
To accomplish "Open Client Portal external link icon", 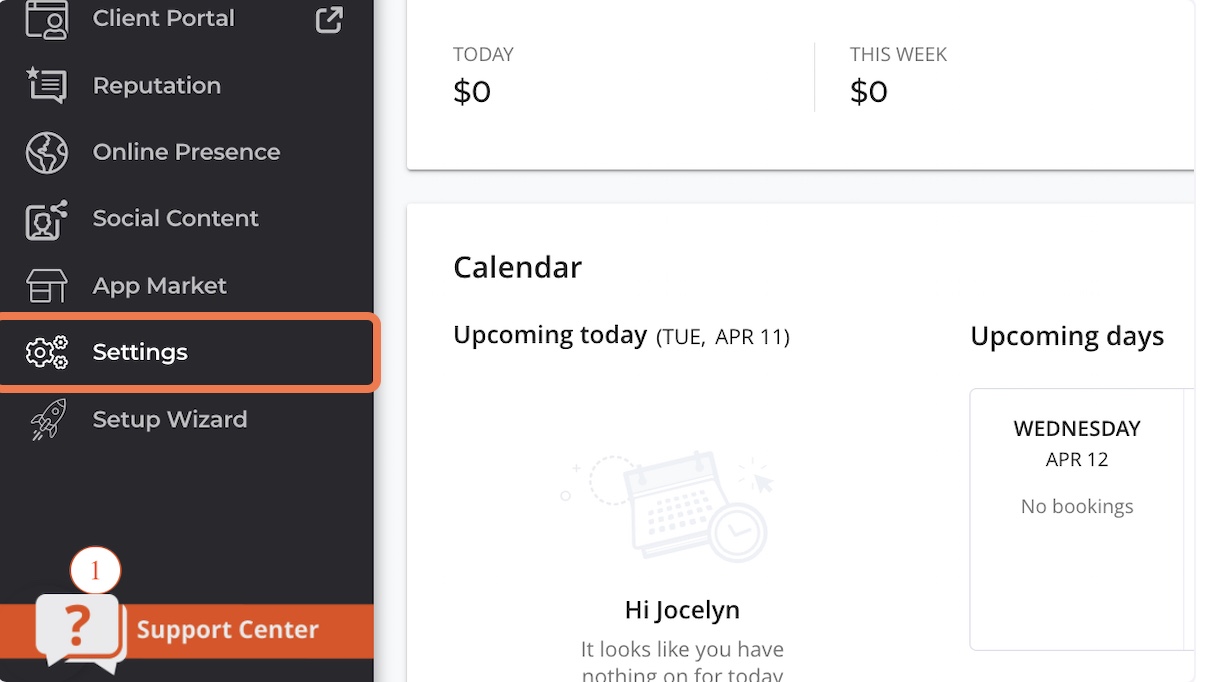I will tap(329, 19).
